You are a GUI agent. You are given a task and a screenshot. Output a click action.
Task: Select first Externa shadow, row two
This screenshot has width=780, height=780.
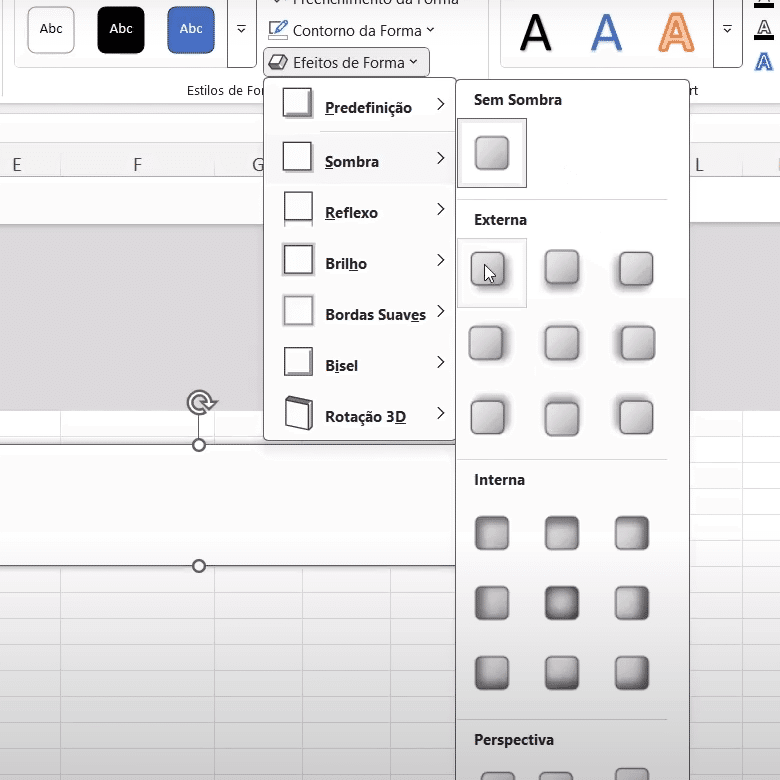pos(488,343)
